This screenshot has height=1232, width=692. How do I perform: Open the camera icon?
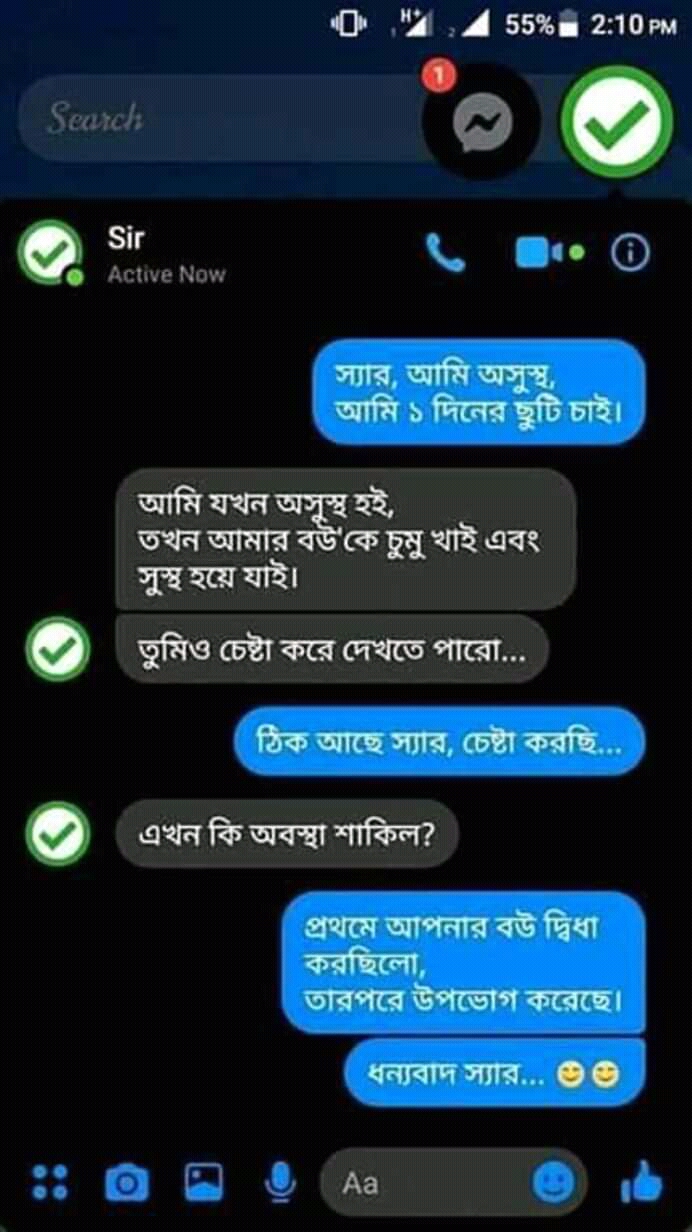pyautogui.click(x=127, y=1184)
